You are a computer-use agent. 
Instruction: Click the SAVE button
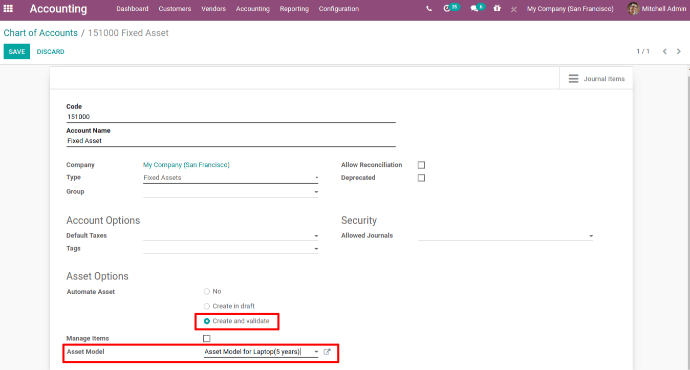click(17, 51)
